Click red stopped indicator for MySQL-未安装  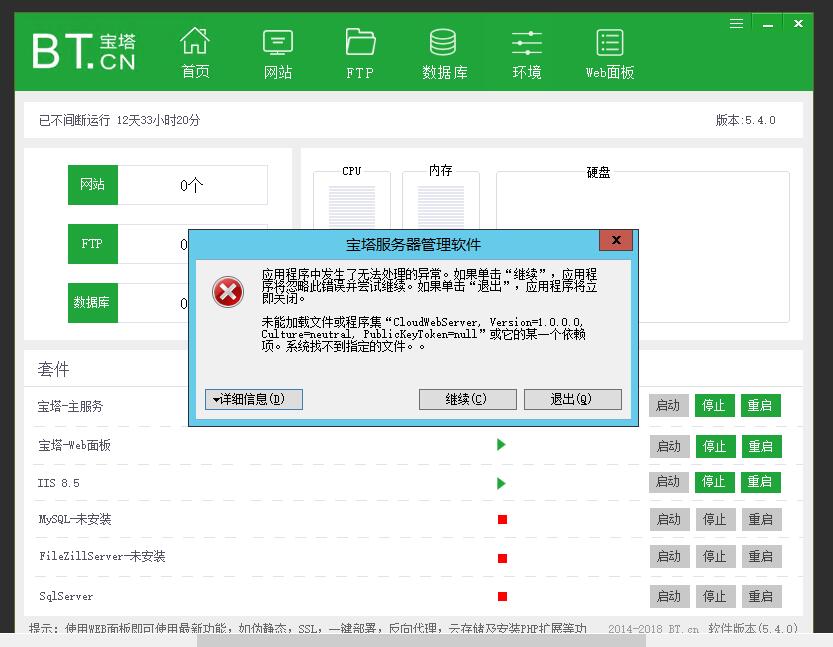[503, 520]
